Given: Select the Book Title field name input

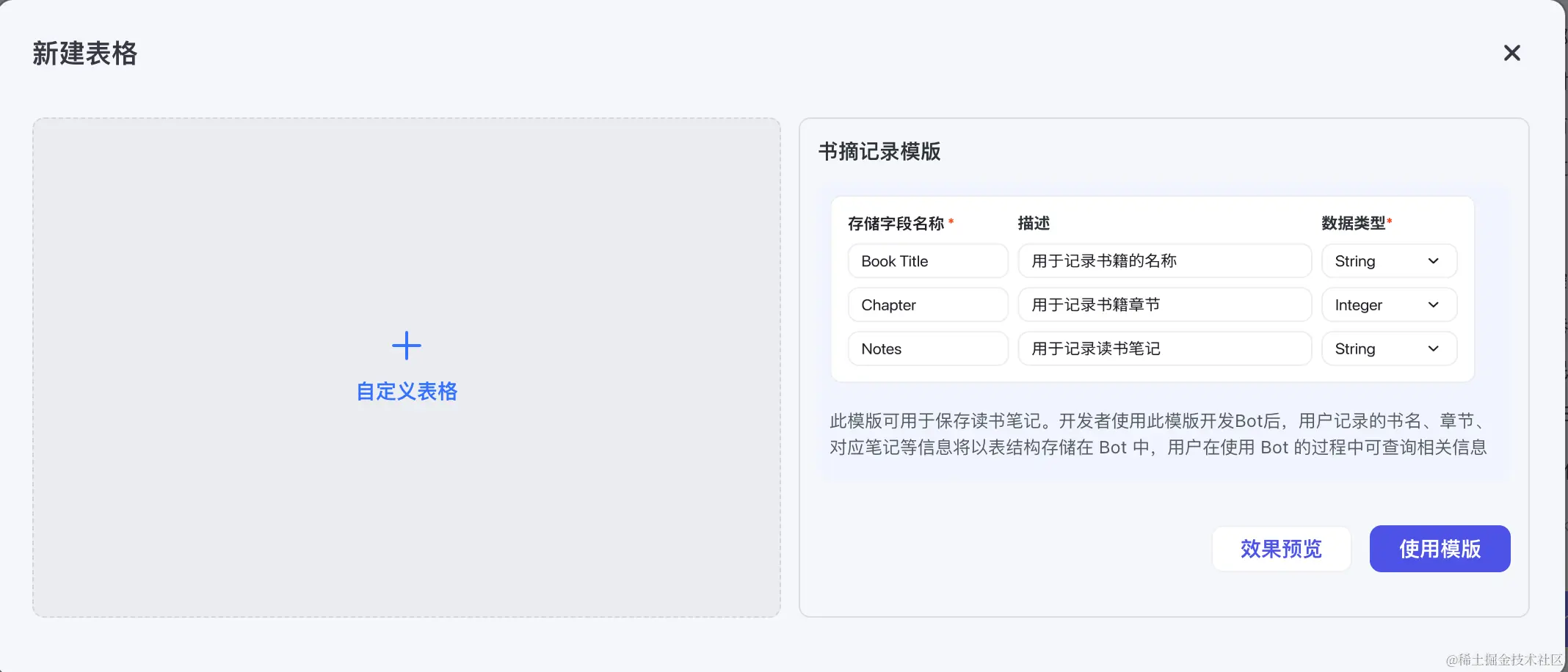Looking at the screenshot, I should point(928,260).
